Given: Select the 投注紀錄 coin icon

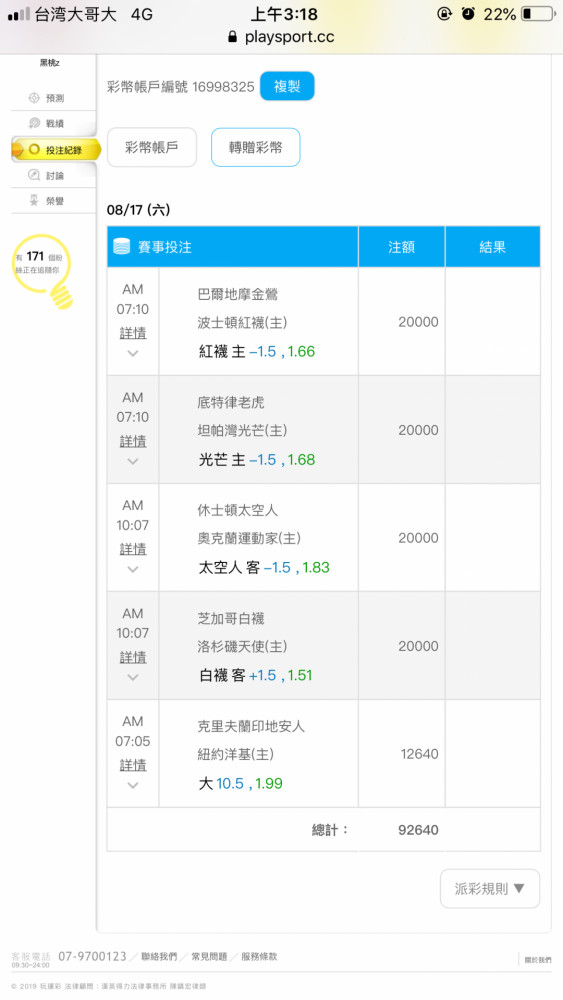Looking at the screenshot, I should point(34,150).
